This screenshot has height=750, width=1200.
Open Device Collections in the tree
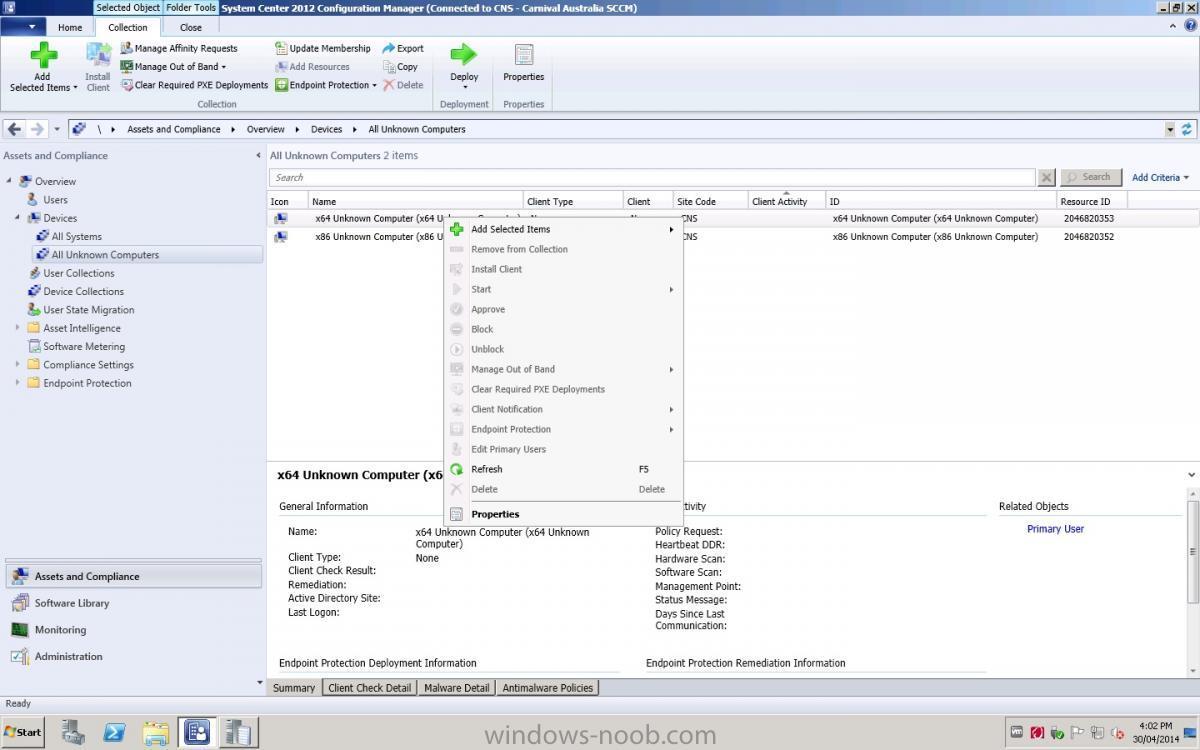tap(84, 291)
